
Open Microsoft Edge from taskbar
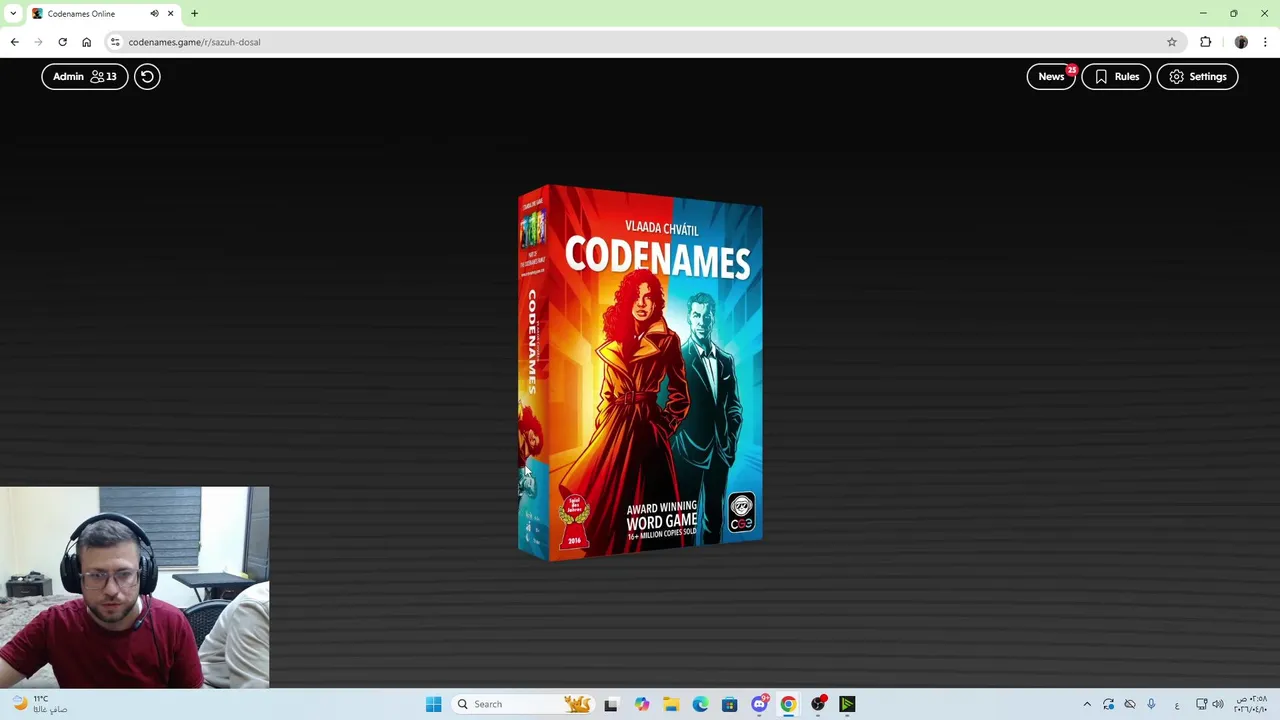click(700, 704)
